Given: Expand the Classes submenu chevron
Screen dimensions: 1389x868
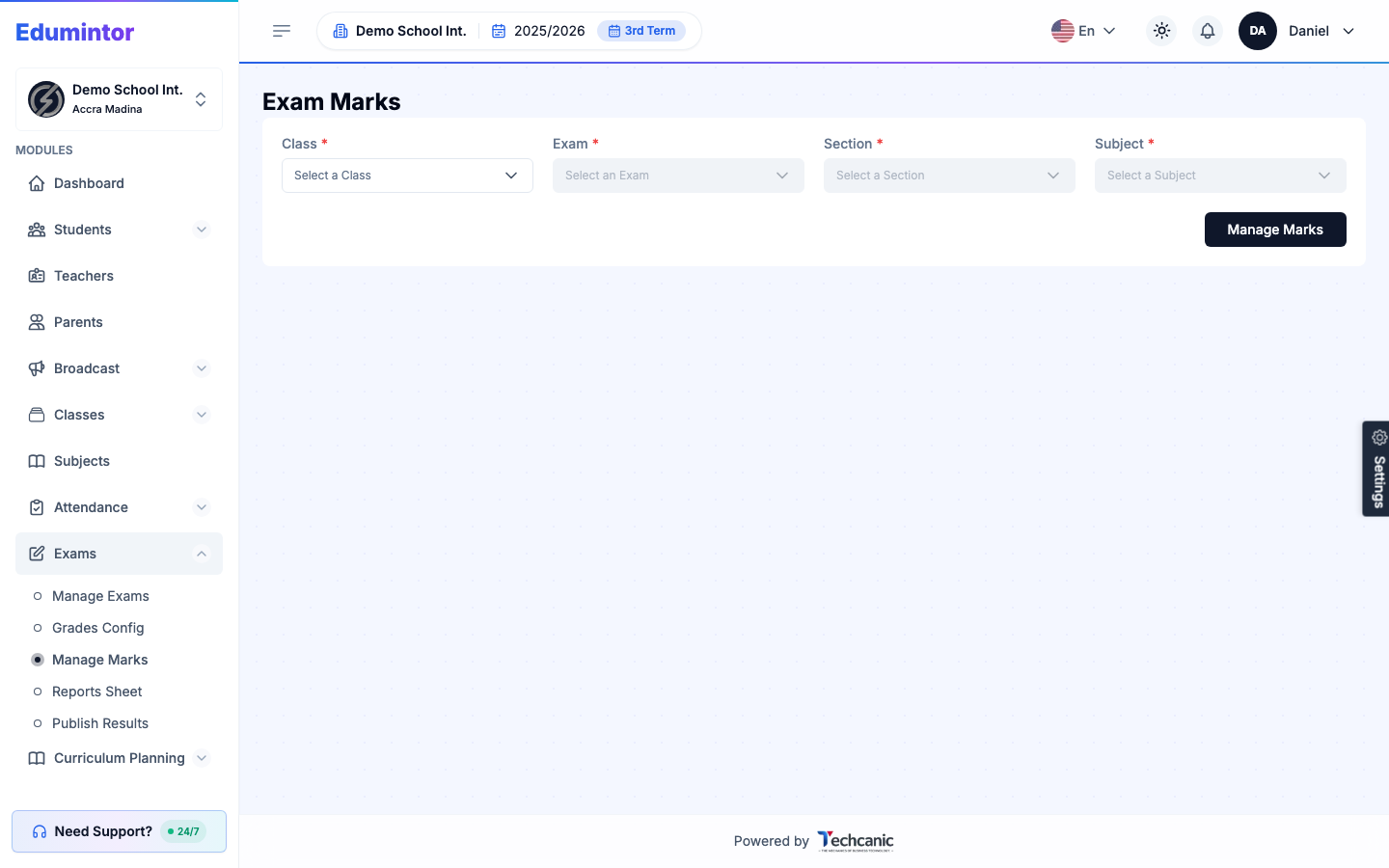Looking at the screenshot, I should click(x=202, y=415).
